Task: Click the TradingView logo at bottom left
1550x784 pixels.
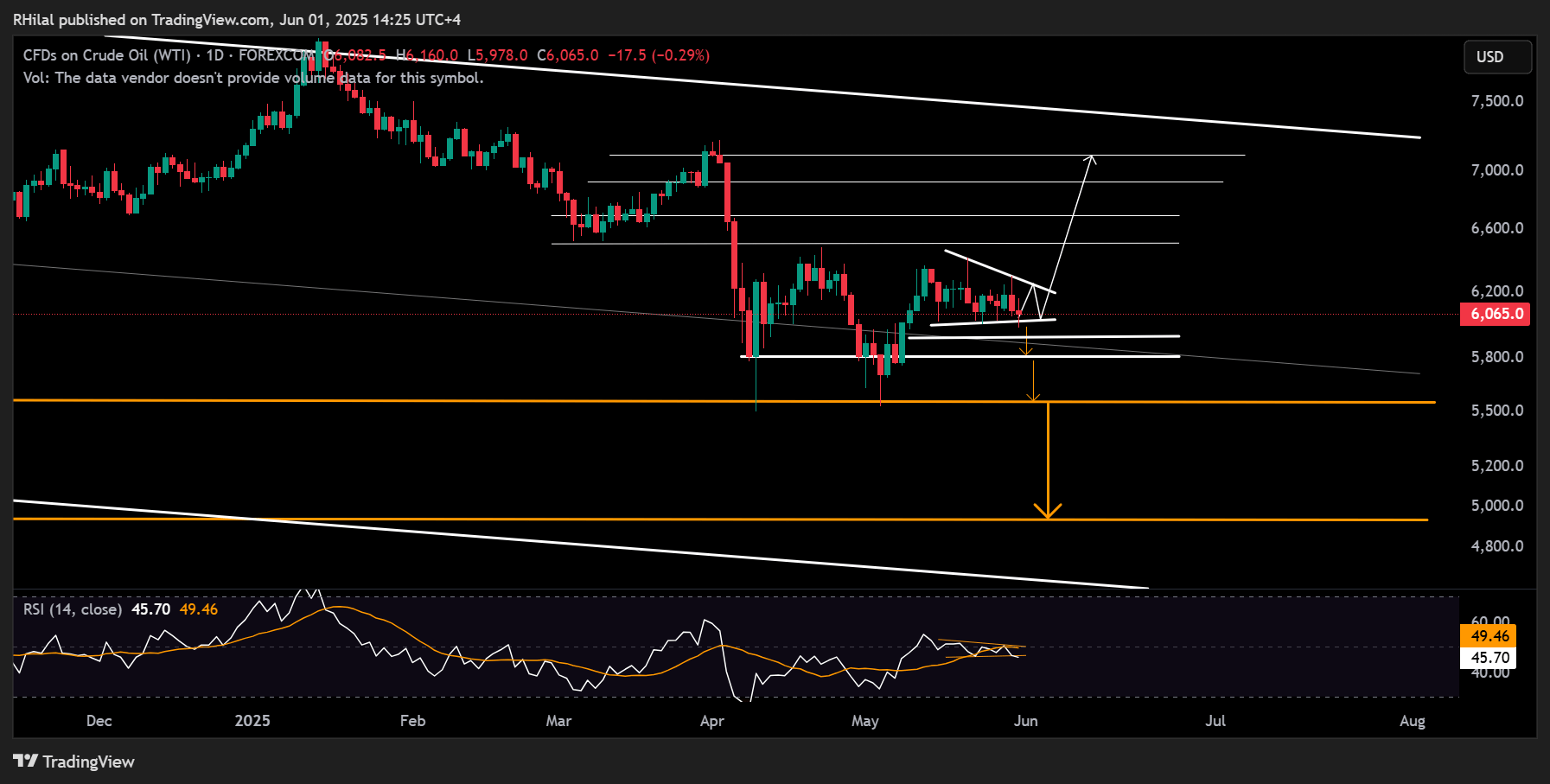Action: point(74,762)
